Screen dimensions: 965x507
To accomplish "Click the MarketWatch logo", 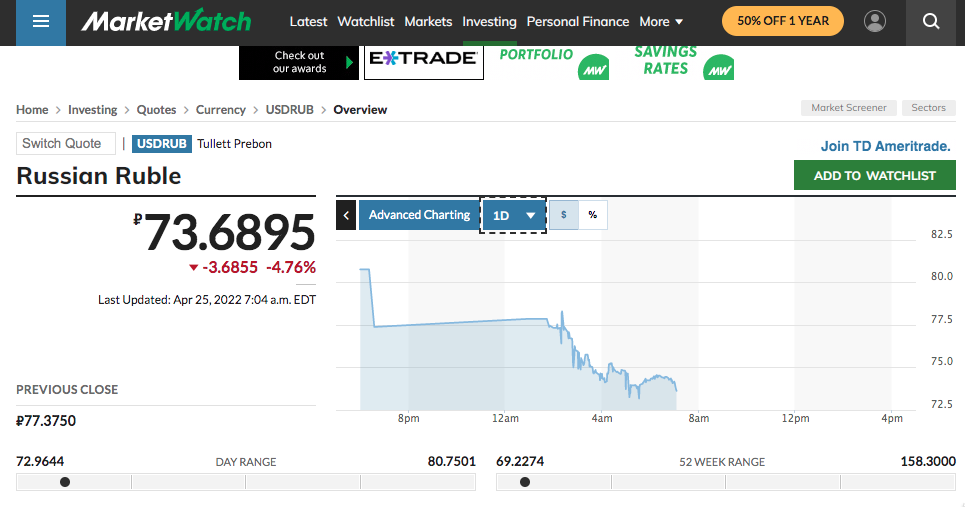I will click(x=166, y=21).
